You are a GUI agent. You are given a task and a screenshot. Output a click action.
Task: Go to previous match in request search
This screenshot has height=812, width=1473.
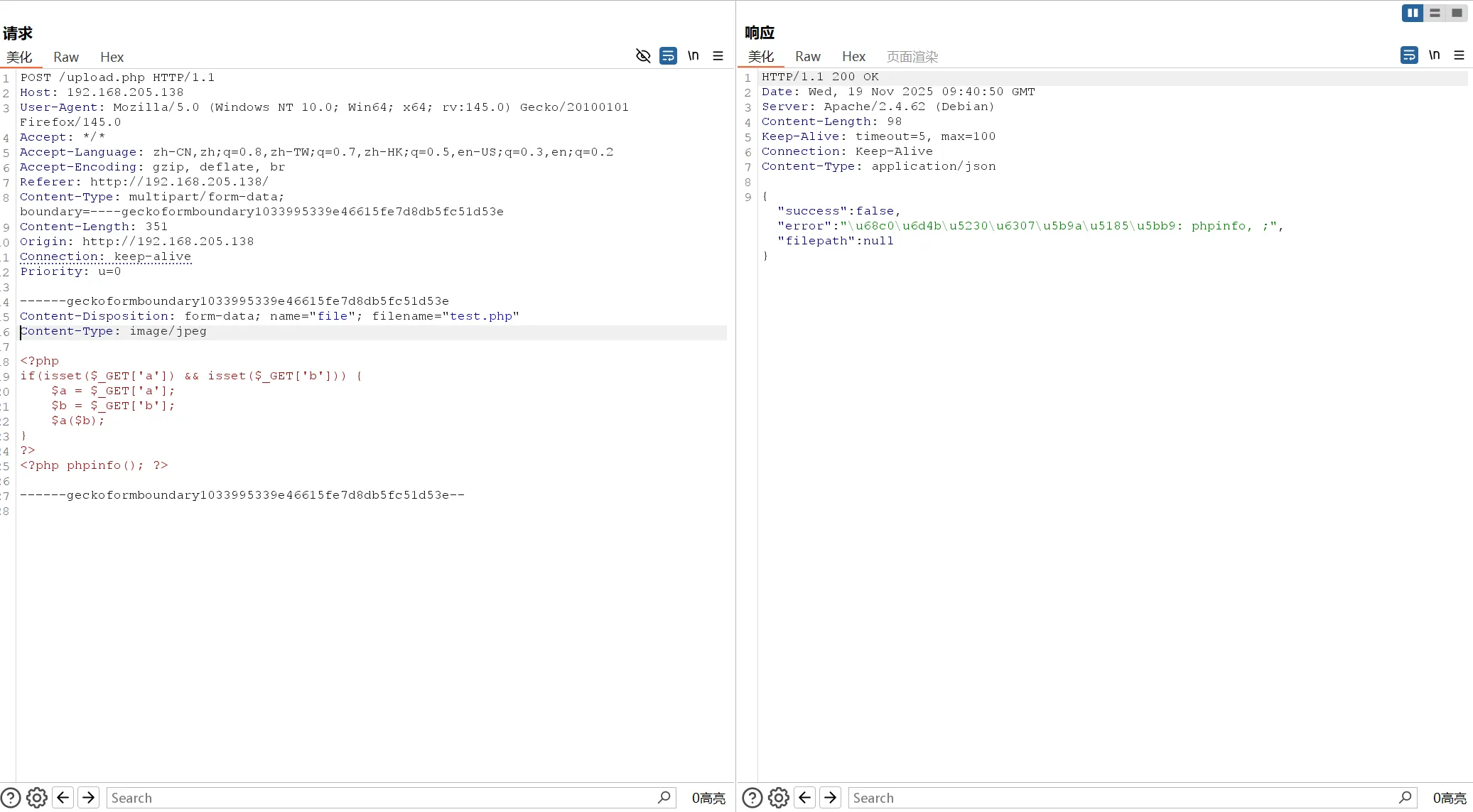coord(63,798)
